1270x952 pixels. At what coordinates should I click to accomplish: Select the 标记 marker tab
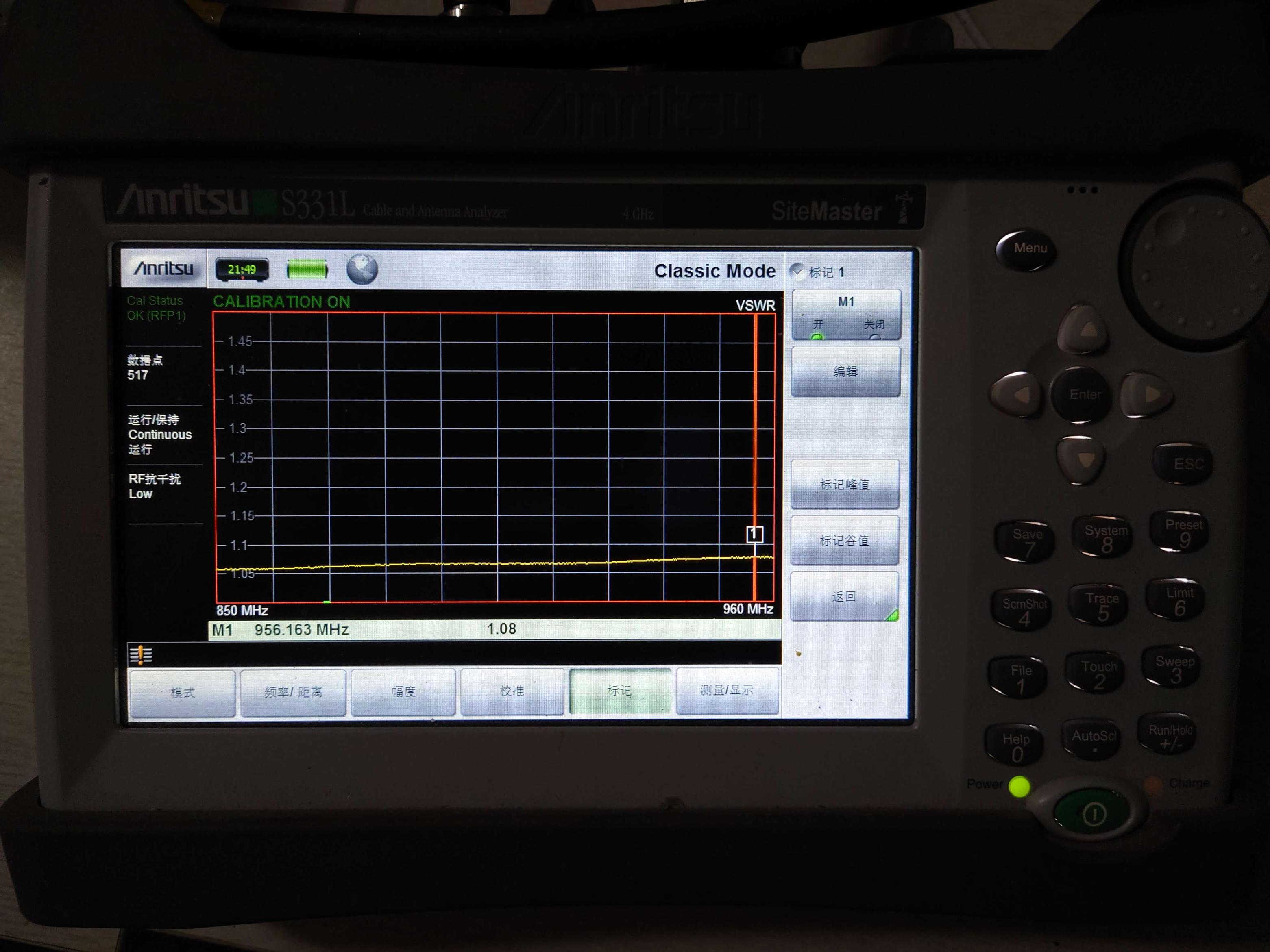click(619, 690)
